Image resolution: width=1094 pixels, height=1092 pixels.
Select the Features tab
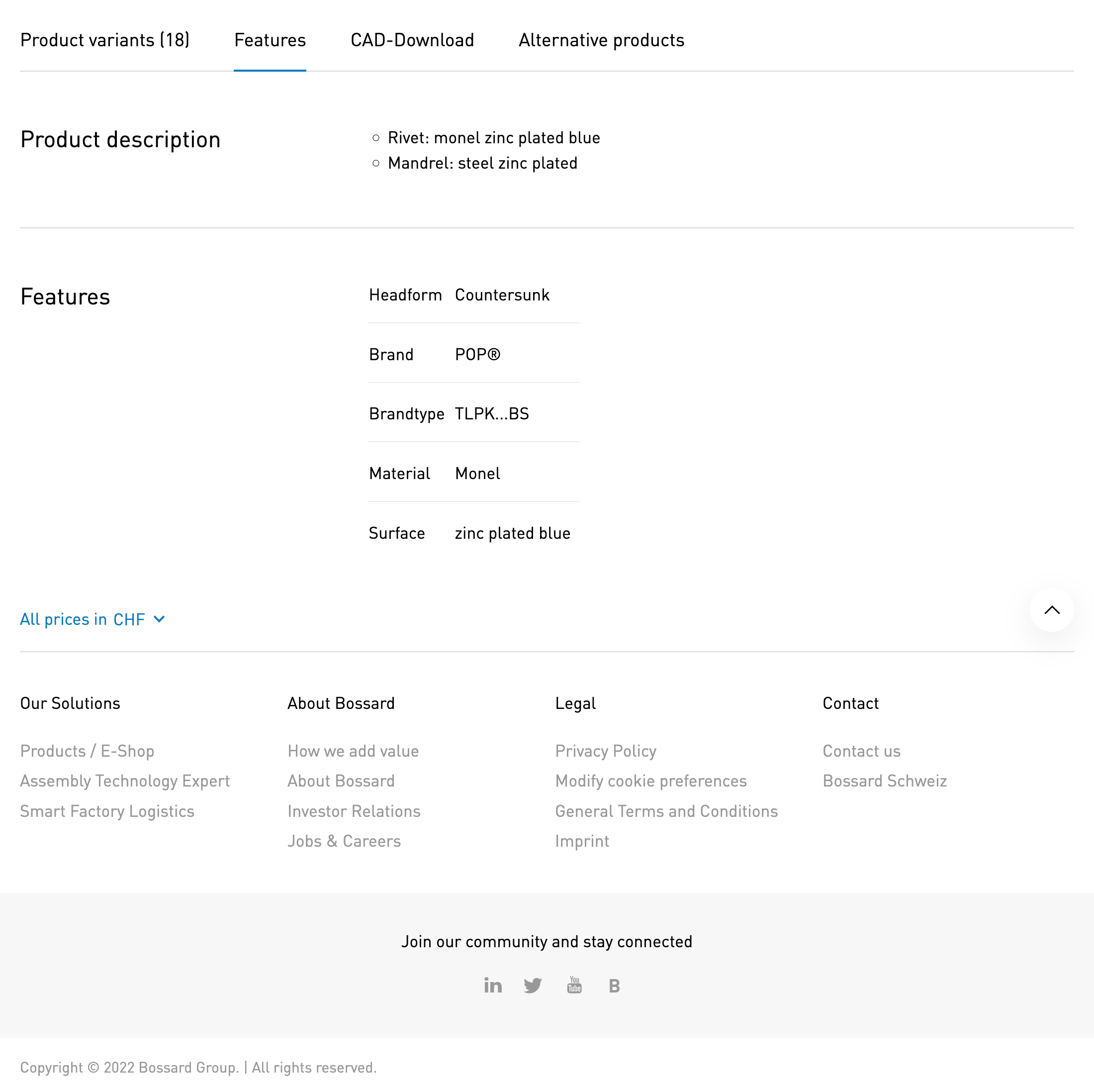[270, 40]
